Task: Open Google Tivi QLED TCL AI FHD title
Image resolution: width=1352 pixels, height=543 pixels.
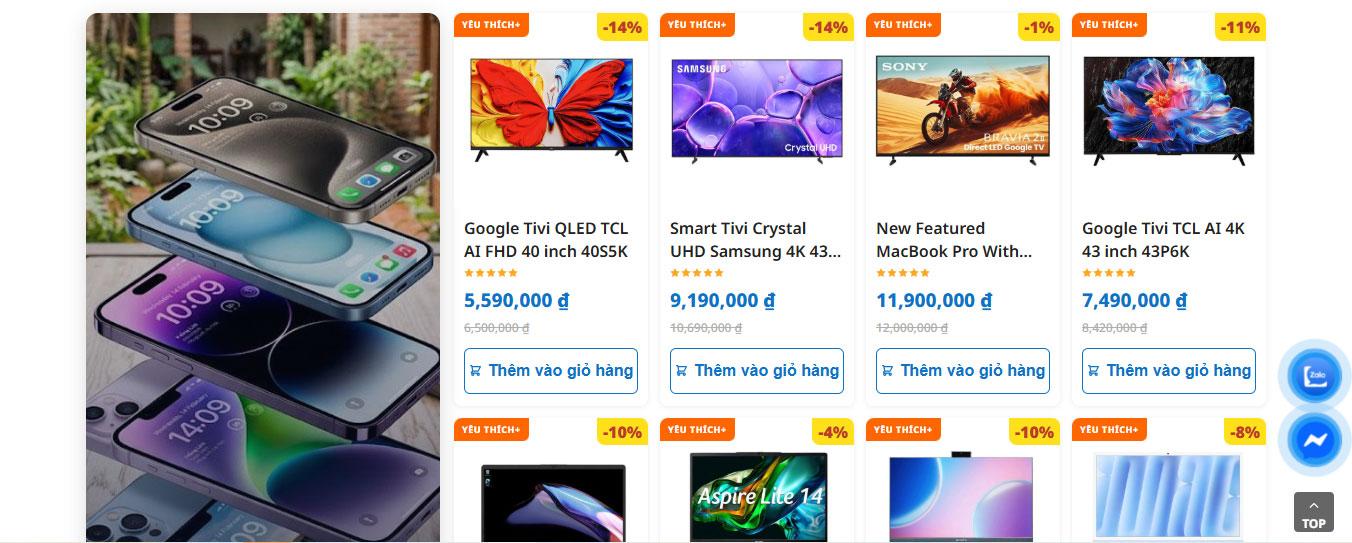Action: point(547,240)
